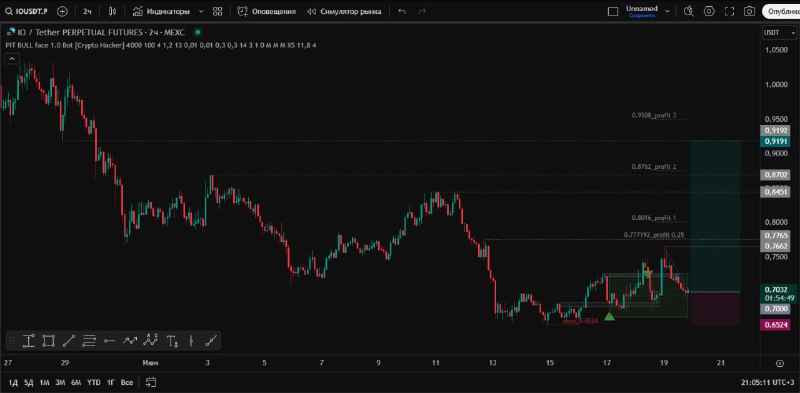Select the horizontal ray tool

click(109, 341)
